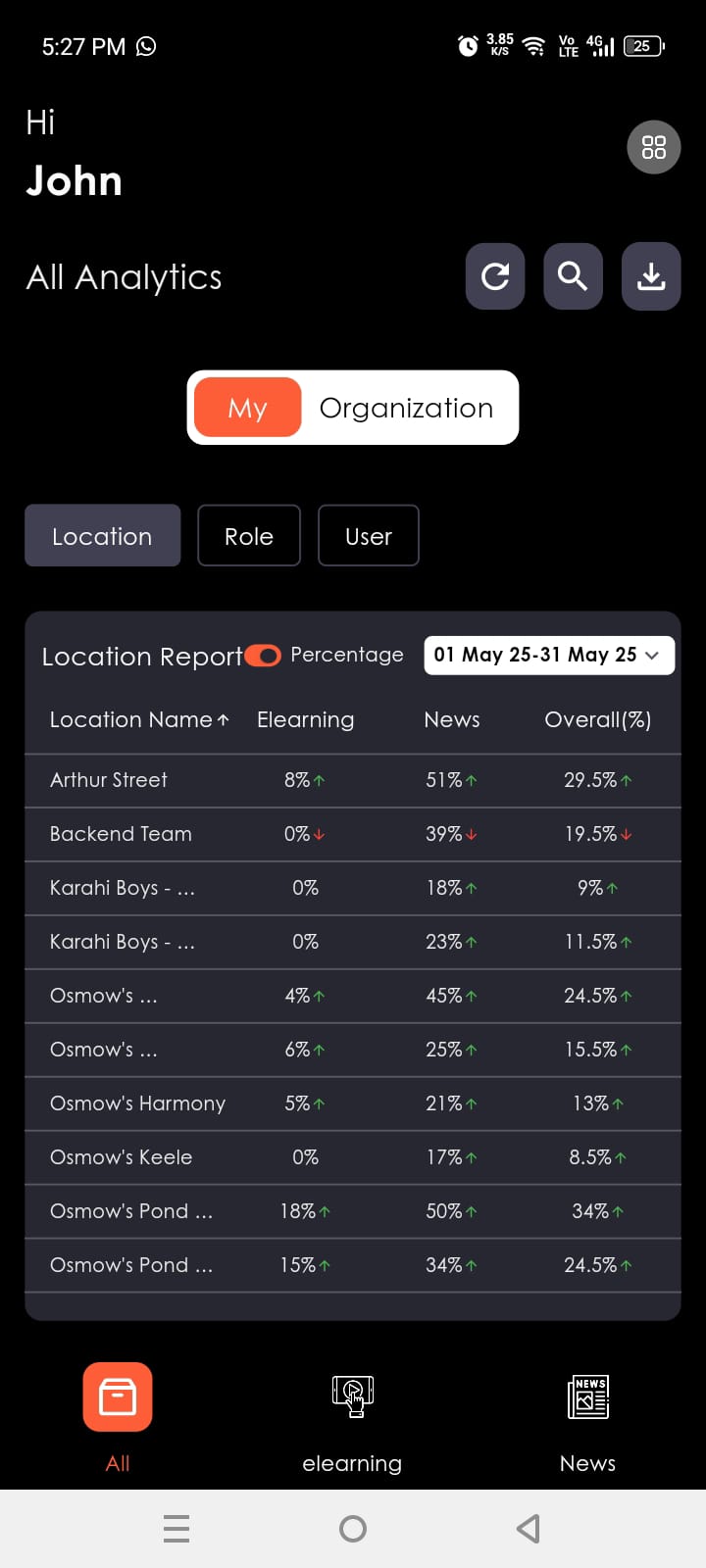Tap the Backend Team row
706x1568 pixels.
[121, 834]
